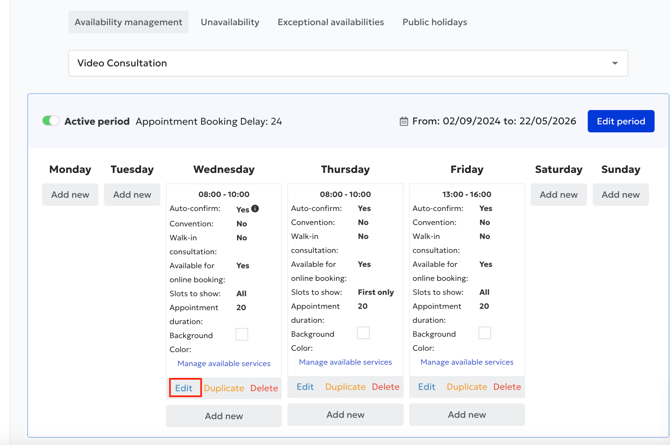Go to the Public holidays tab

tap(434, 22)
